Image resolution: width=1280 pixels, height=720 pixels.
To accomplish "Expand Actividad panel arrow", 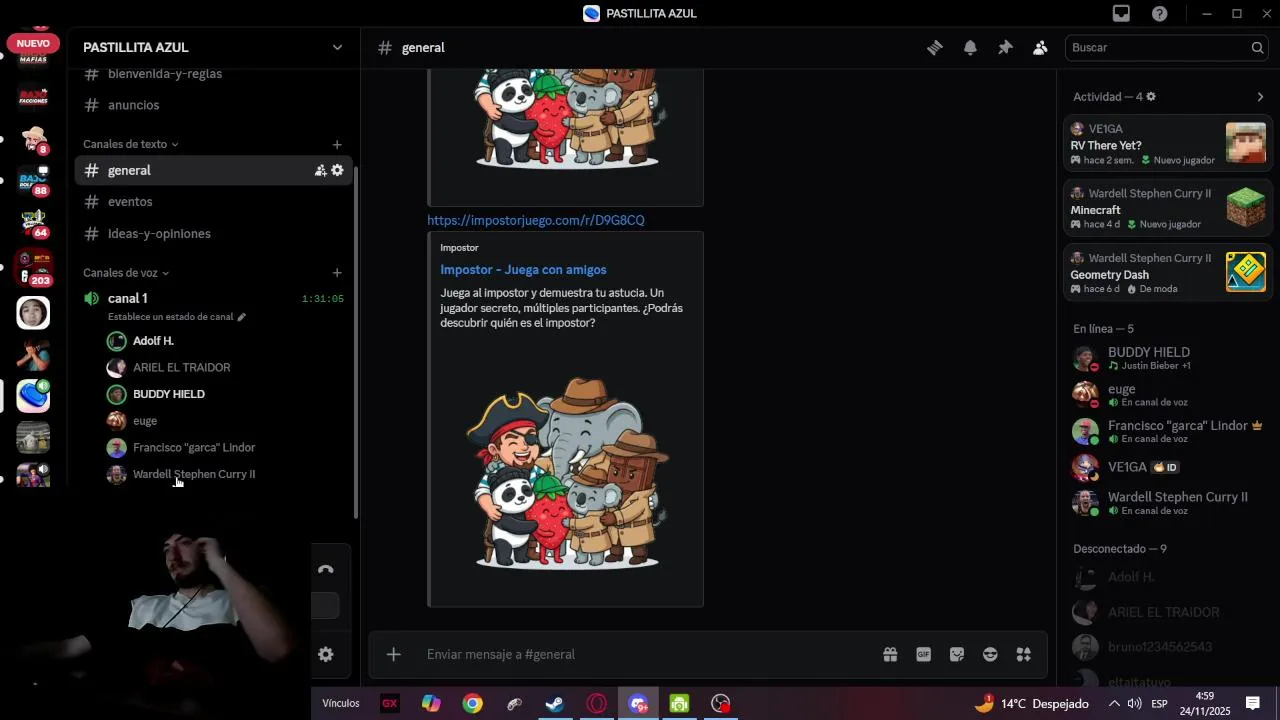I will tap(1260, 97).
